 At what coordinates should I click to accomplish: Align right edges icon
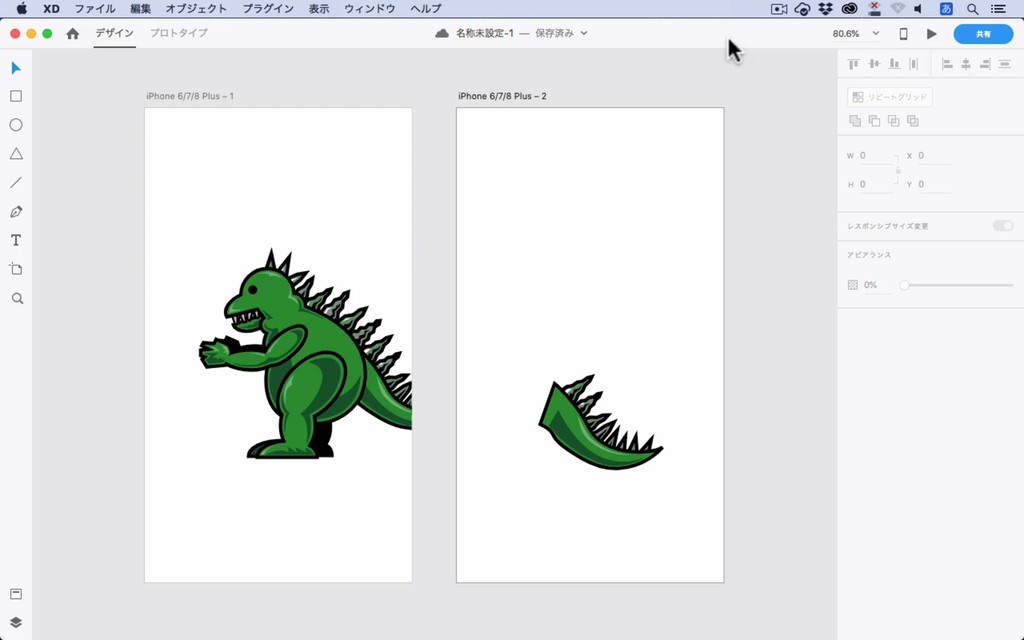pyautogui.click(x=985, y=63)
